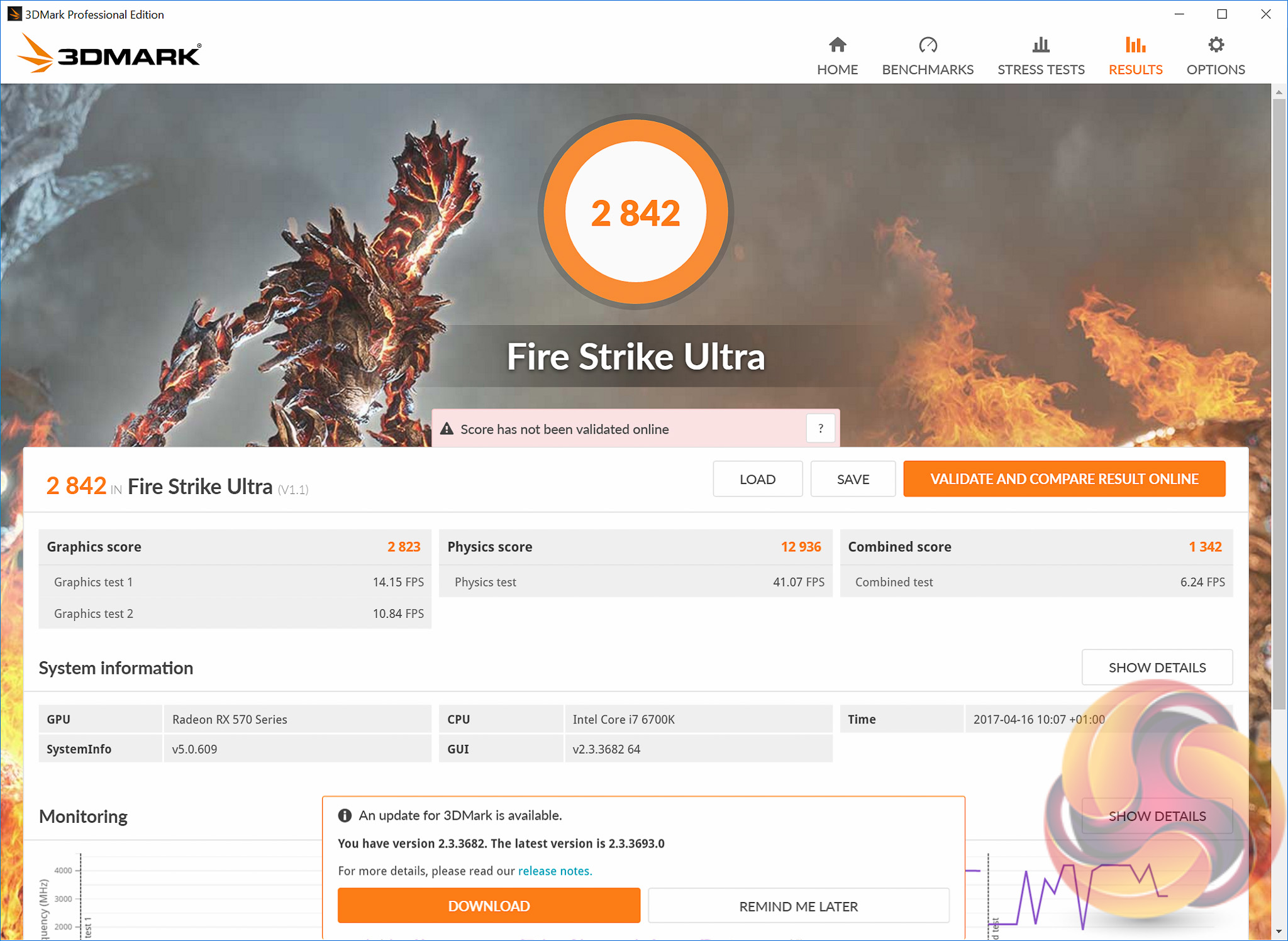Select the BENCHMARKS tab label
Image resolution: width=1288 pixels, height=941 pixels.
928,70
